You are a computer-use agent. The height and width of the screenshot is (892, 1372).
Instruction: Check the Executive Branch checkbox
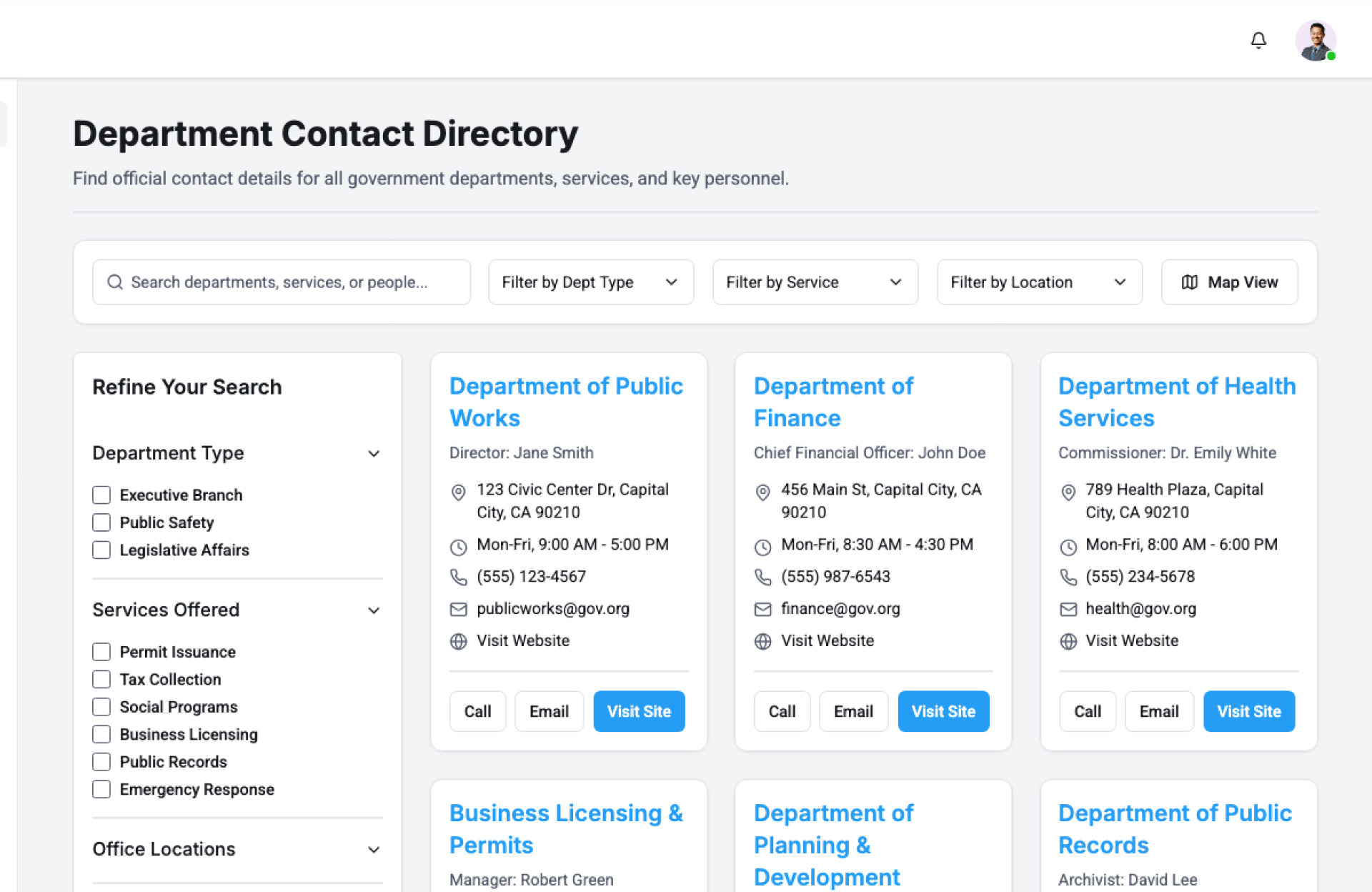(101, 495)
